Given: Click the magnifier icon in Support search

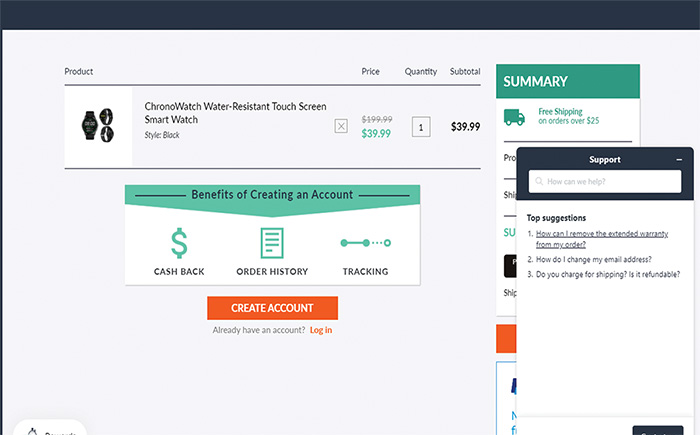Looking at the screenshot, I should click(539, 181).
